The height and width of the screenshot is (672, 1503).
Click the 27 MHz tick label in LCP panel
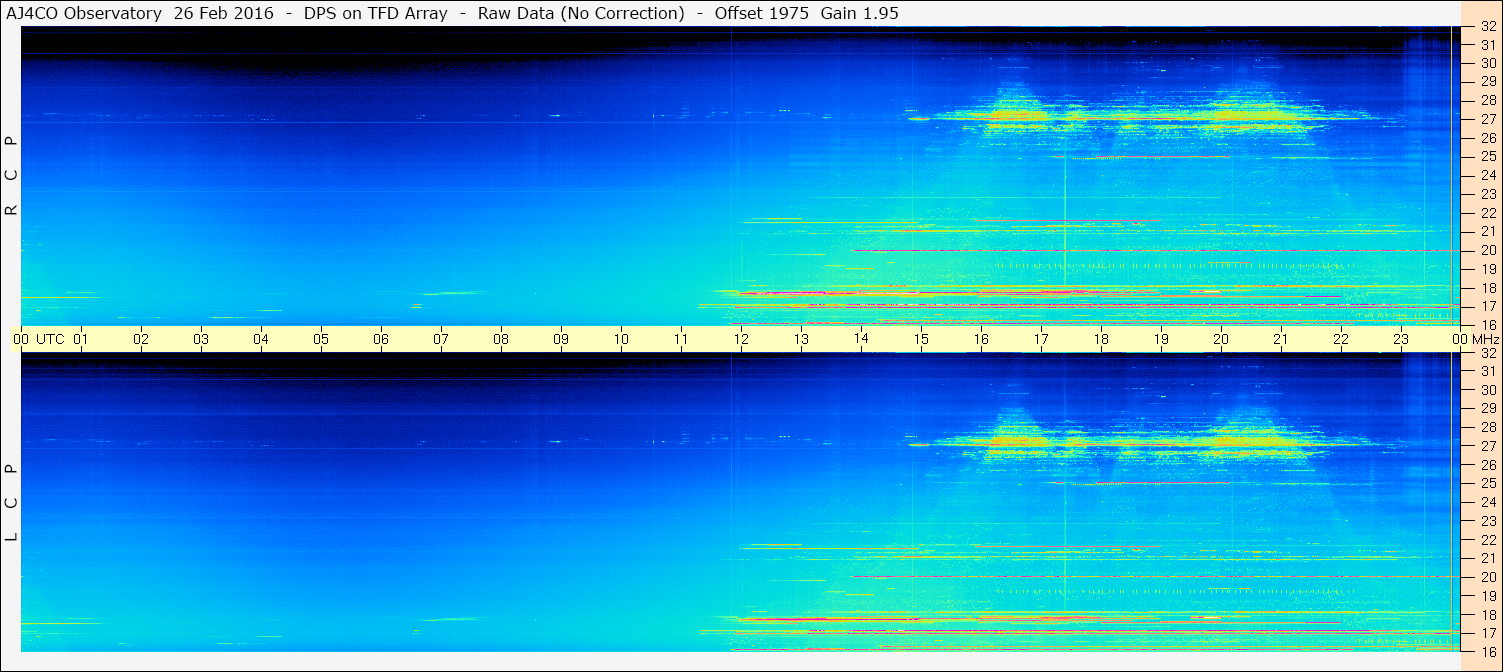coord(1488,446)
